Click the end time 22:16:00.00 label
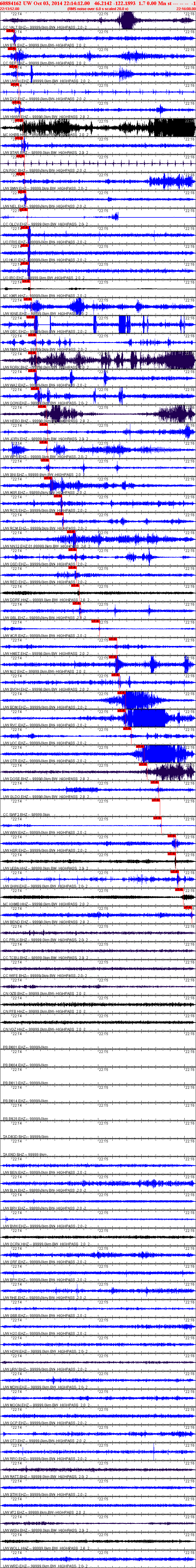The width and height of the screenshot is (196, 1568). [x=186, y=9]
